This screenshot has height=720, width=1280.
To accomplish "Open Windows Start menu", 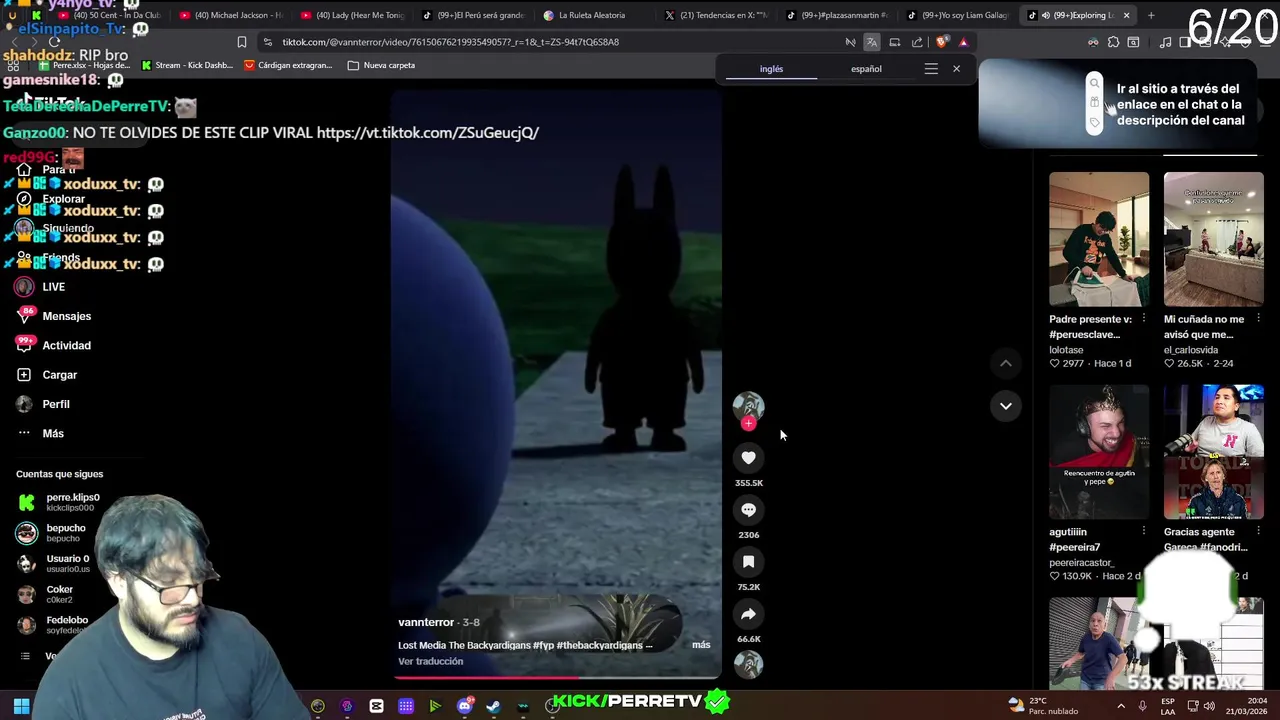I will point(21,706).
